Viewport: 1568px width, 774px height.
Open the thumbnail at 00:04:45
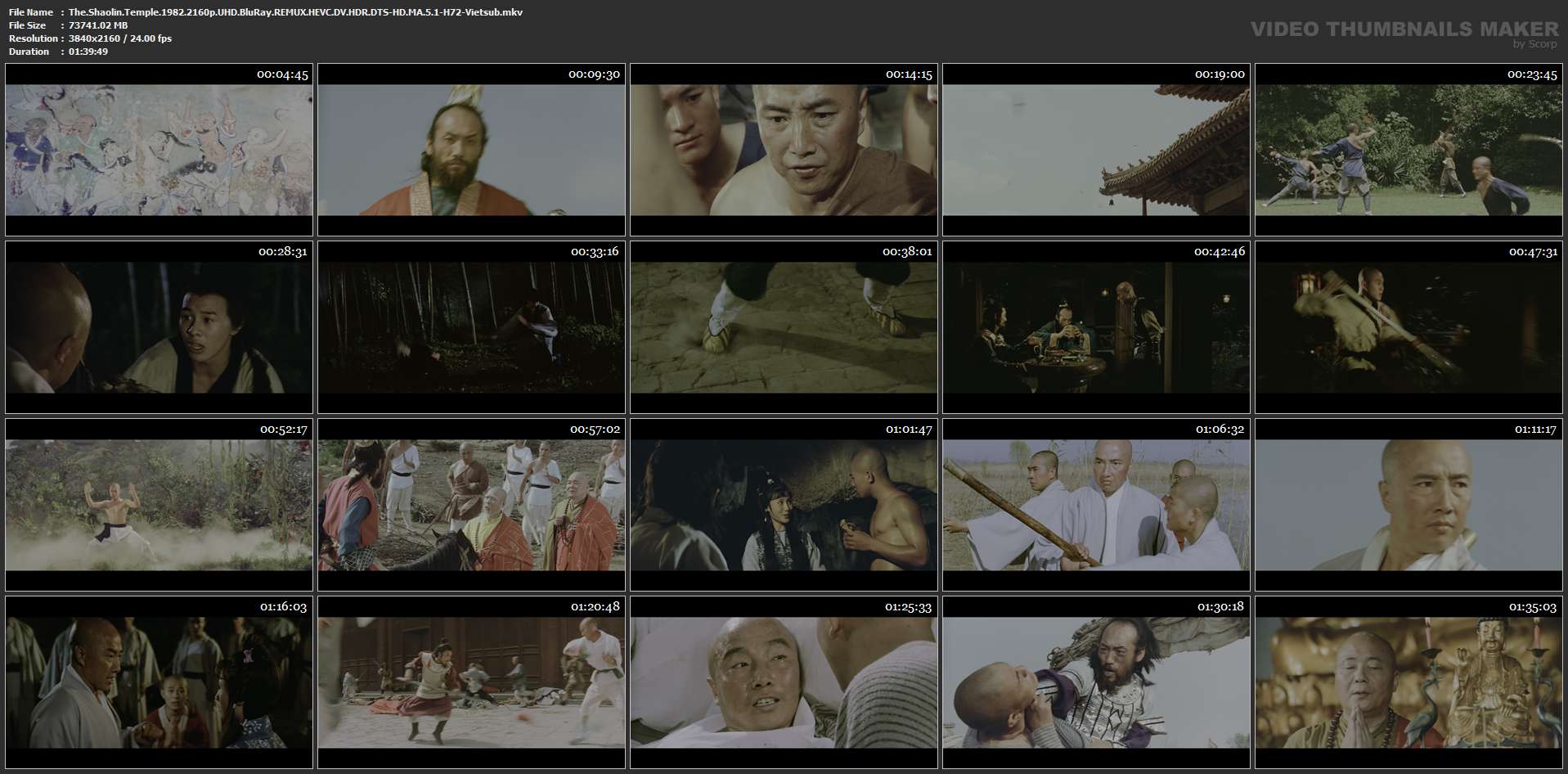coord(159,150)
